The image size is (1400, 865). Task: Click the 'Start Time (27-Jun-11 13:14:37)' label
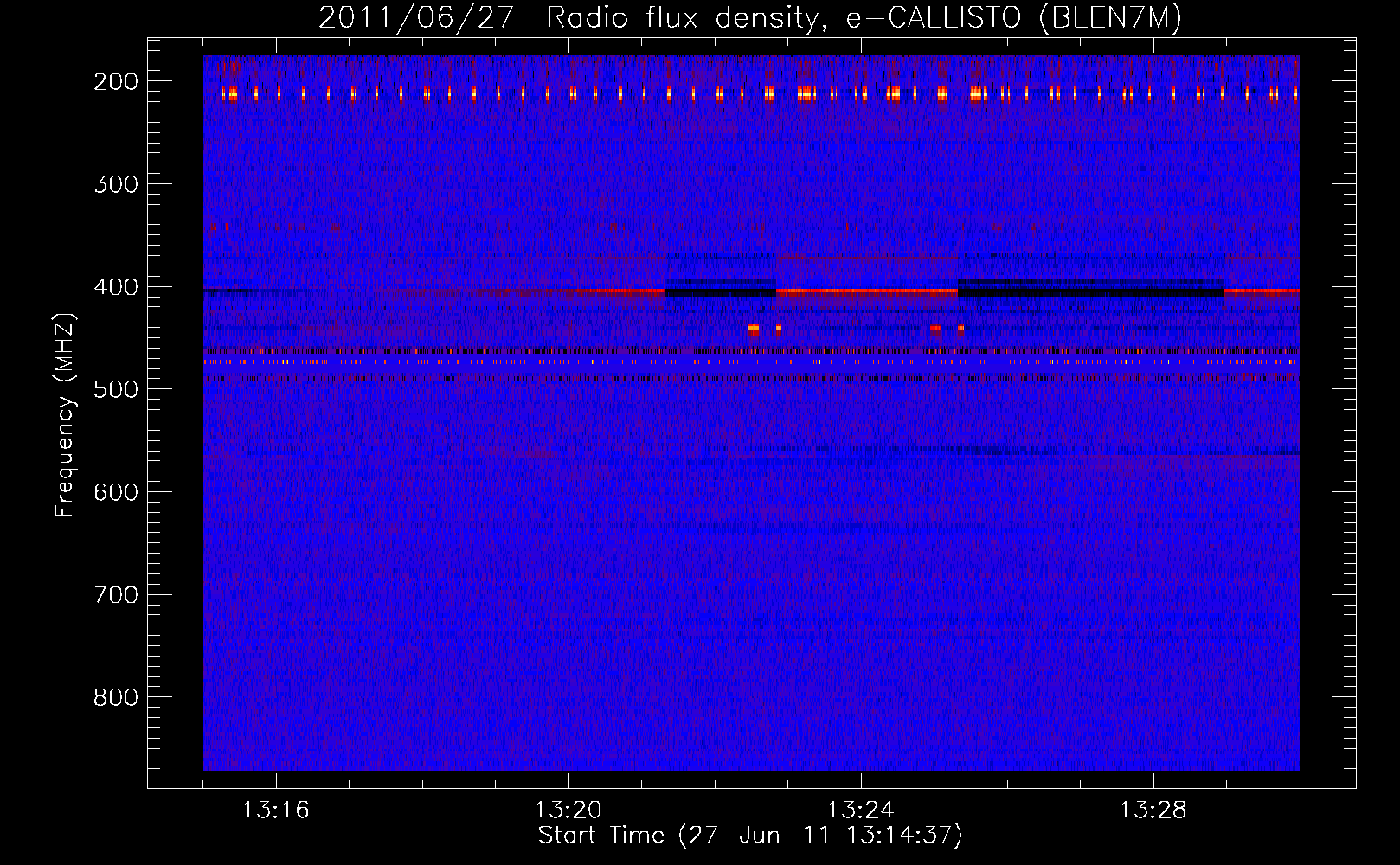tap(750, 835)
